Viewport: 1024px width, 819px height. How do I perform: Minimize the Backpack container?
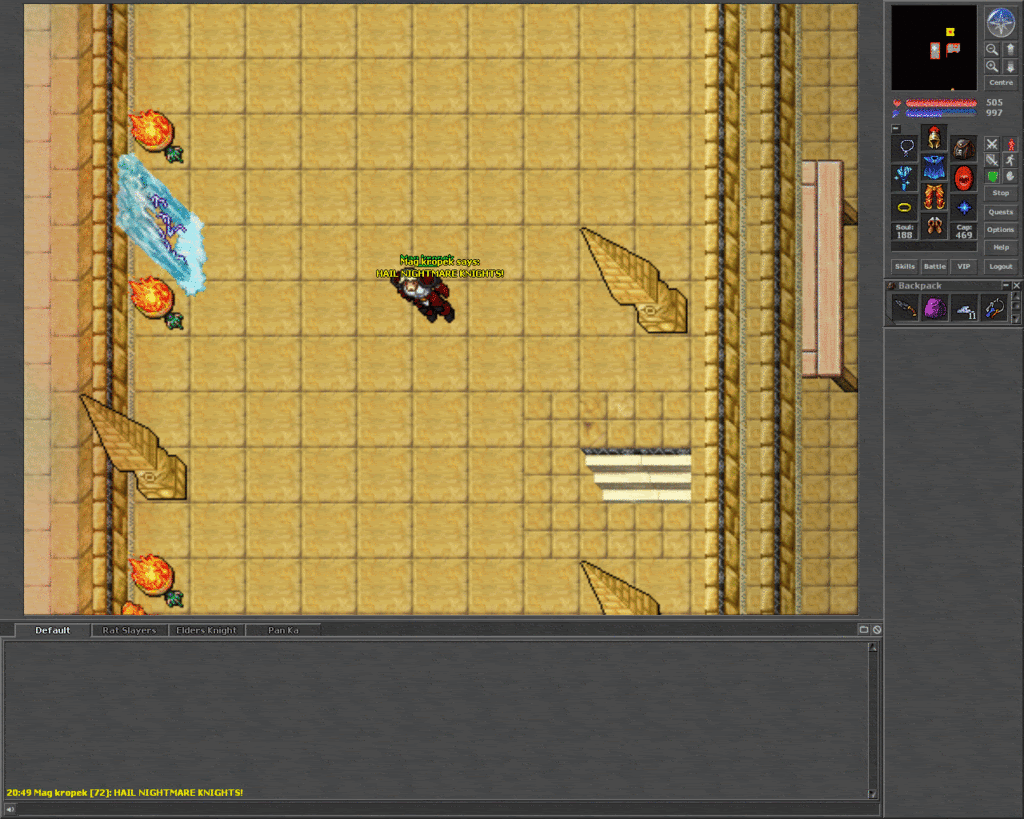1006,285
